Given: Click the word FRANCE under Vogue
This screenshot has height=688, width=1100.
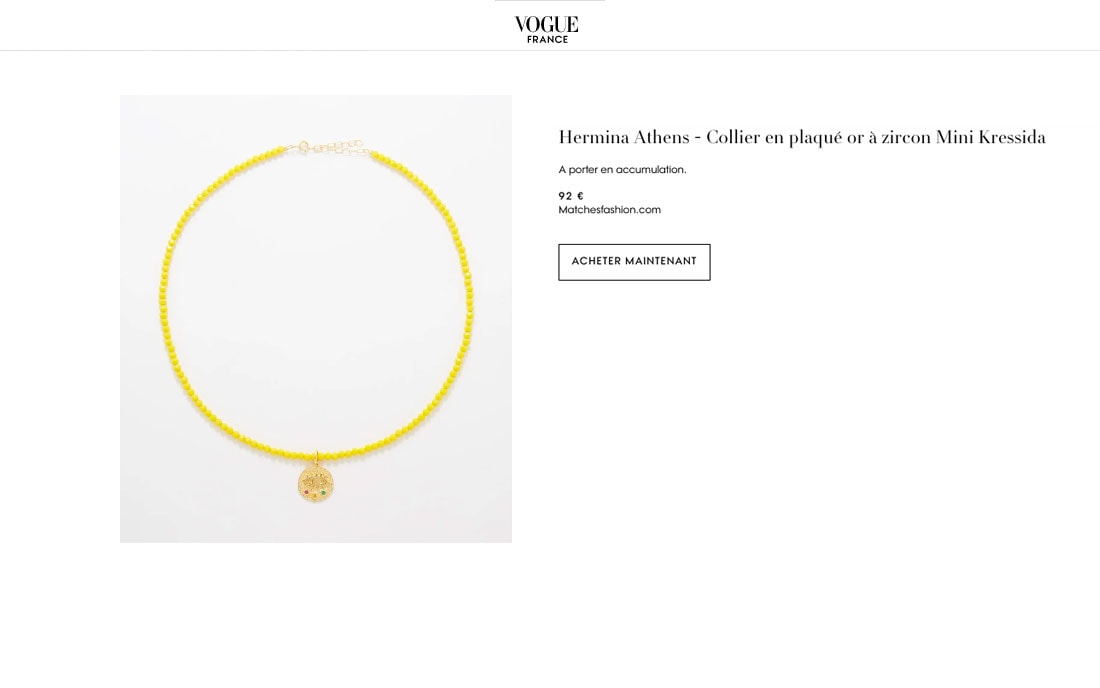Looking at the screenshot, I should tap(547, 39).
